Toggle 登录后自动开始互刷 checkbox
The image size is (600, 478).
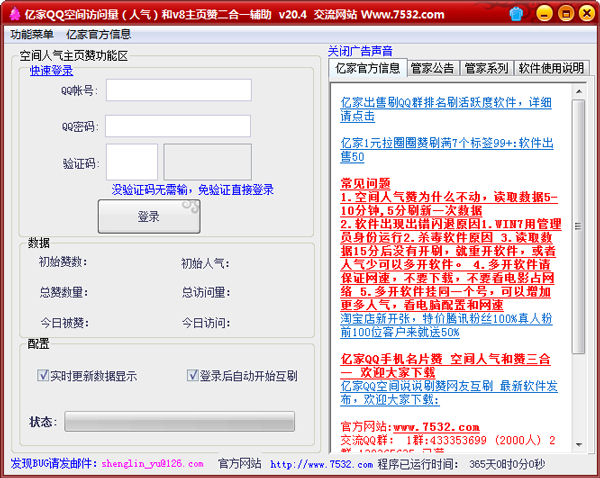193,376
